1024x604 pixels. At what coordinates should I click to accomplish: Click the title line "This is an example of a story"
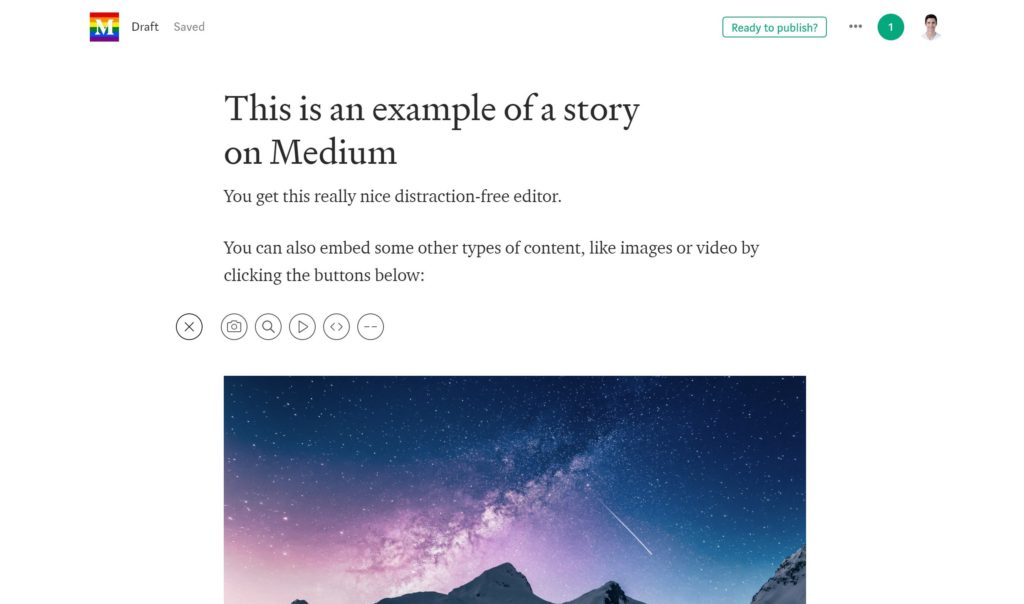click(431, 109)
